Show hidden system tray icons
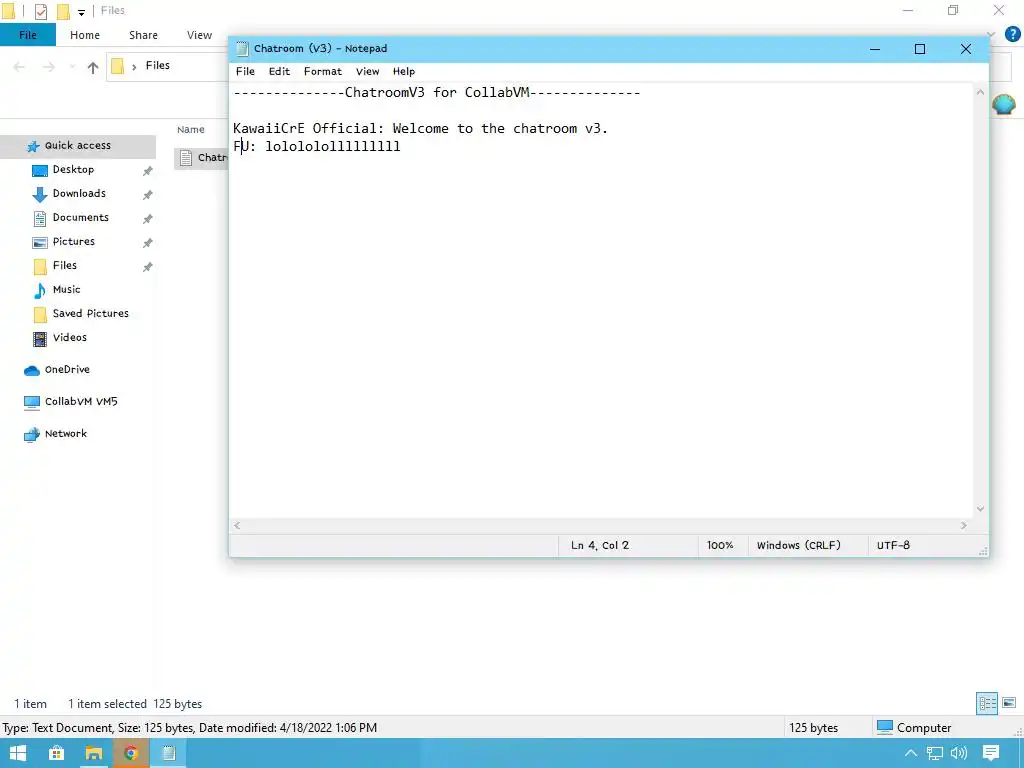The width and height of the screenshot is (1024, 768). 910,754
